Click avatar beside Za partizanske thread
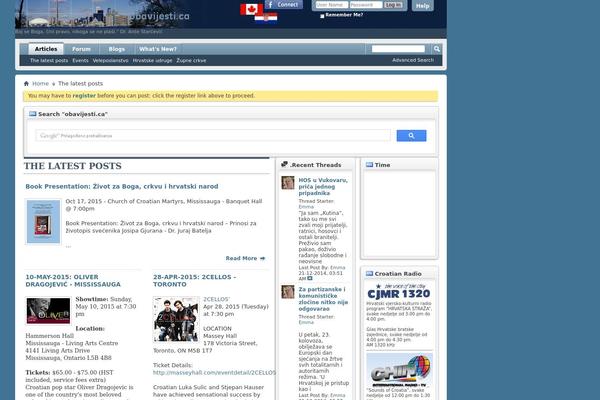600x400 pixels. 288,292
